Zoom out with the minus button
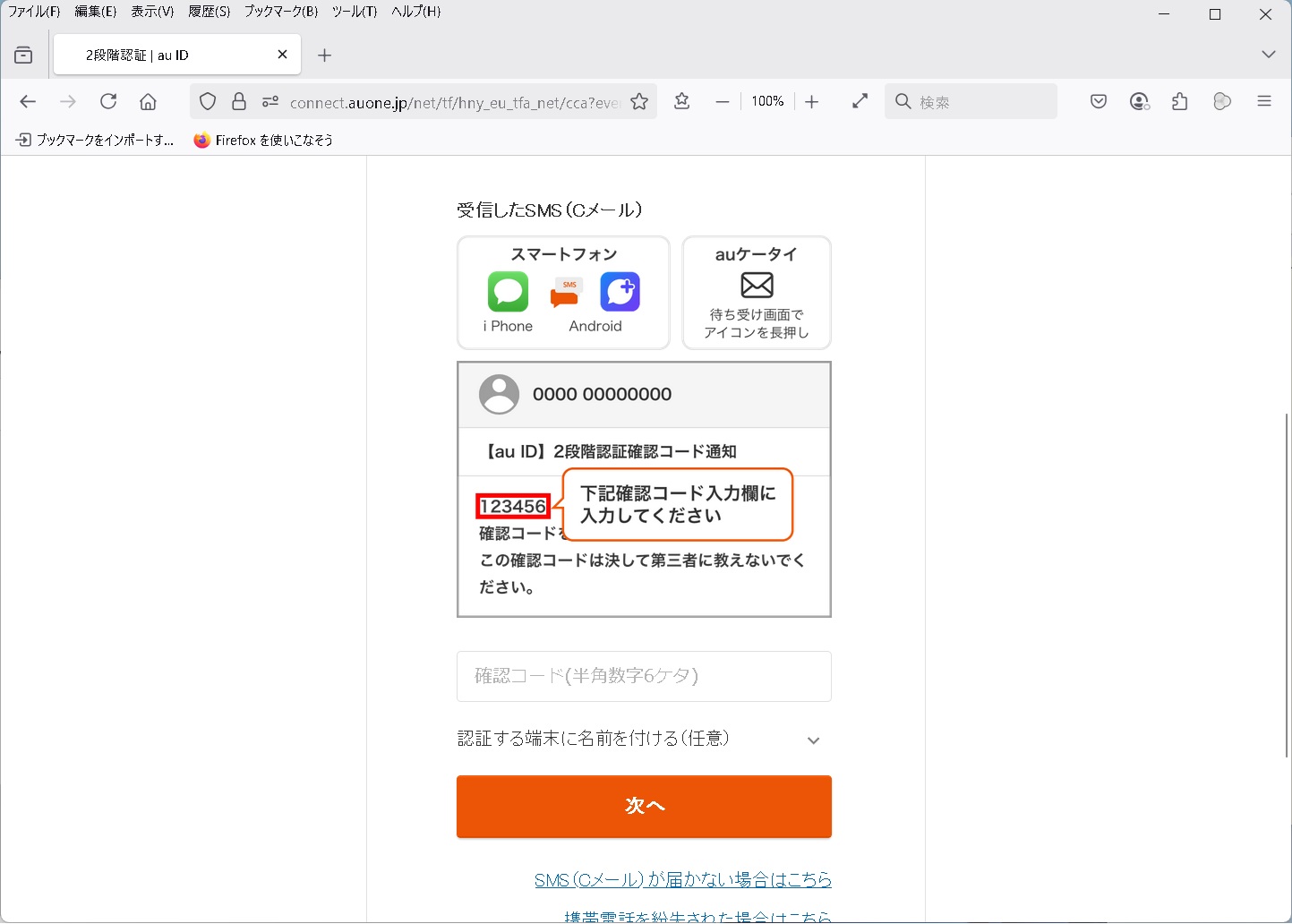Image resolution: width=1292 pixels, height=924 pixels. (723, 102)
